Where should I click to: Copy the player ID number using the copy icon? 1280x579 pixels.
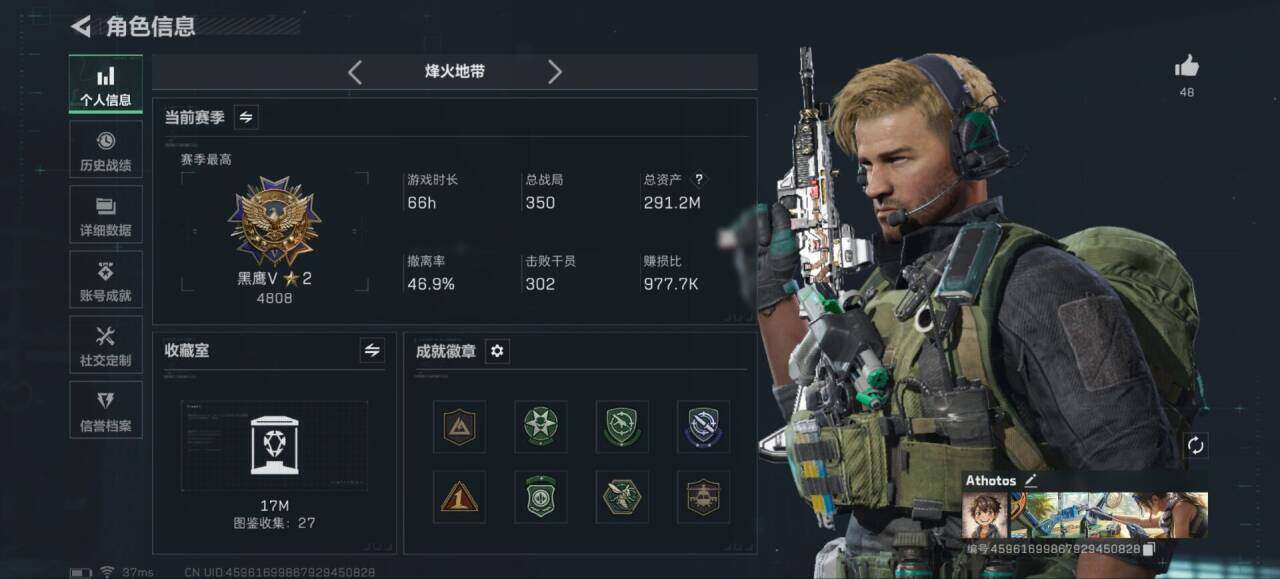(x=1149, y=549)
